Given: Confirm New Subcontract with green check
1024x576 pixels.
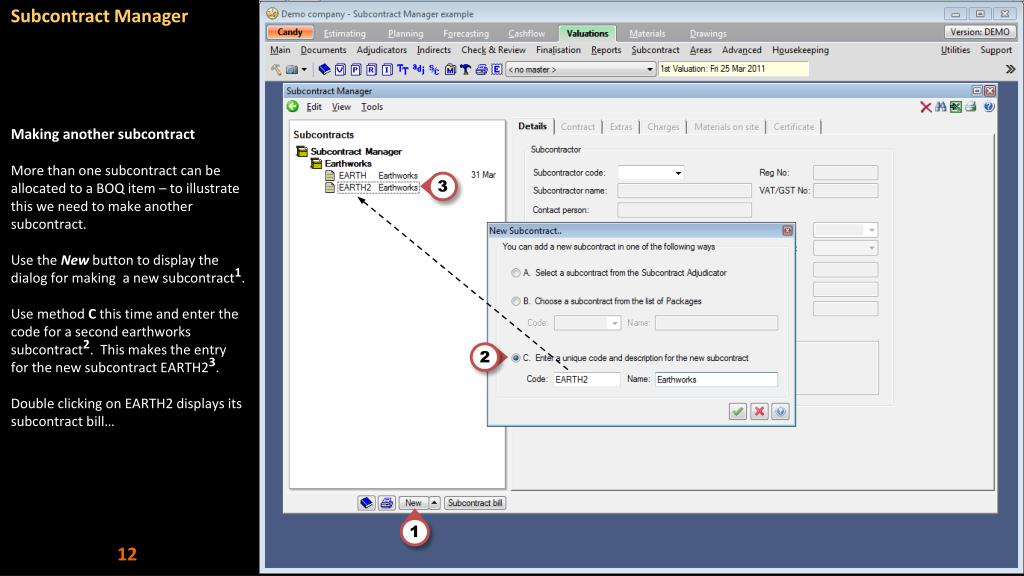Looking at the screenshot, I should coord(738,411).
